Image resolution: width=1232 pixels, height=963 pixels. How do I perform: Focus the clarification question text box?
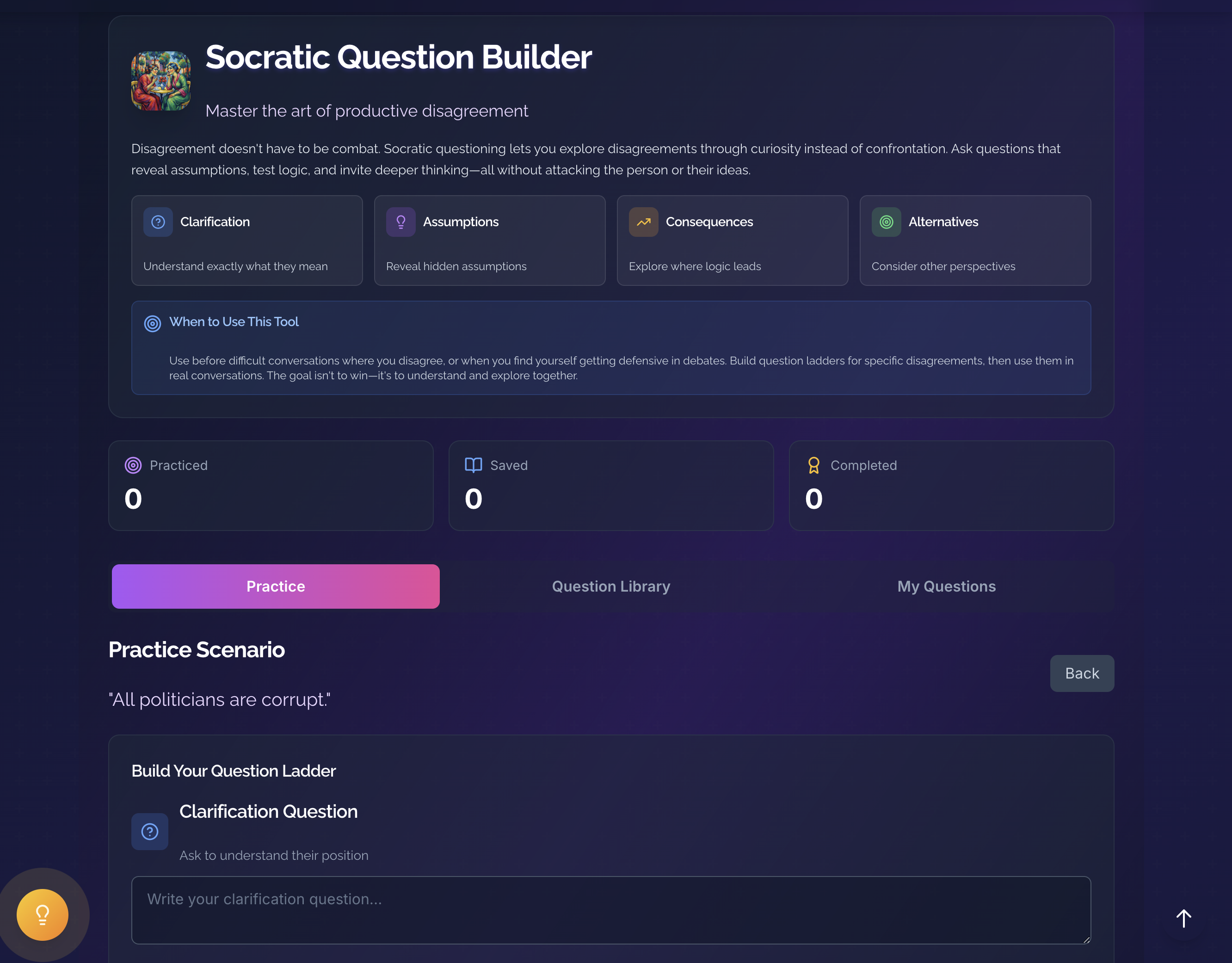[611, 910]
